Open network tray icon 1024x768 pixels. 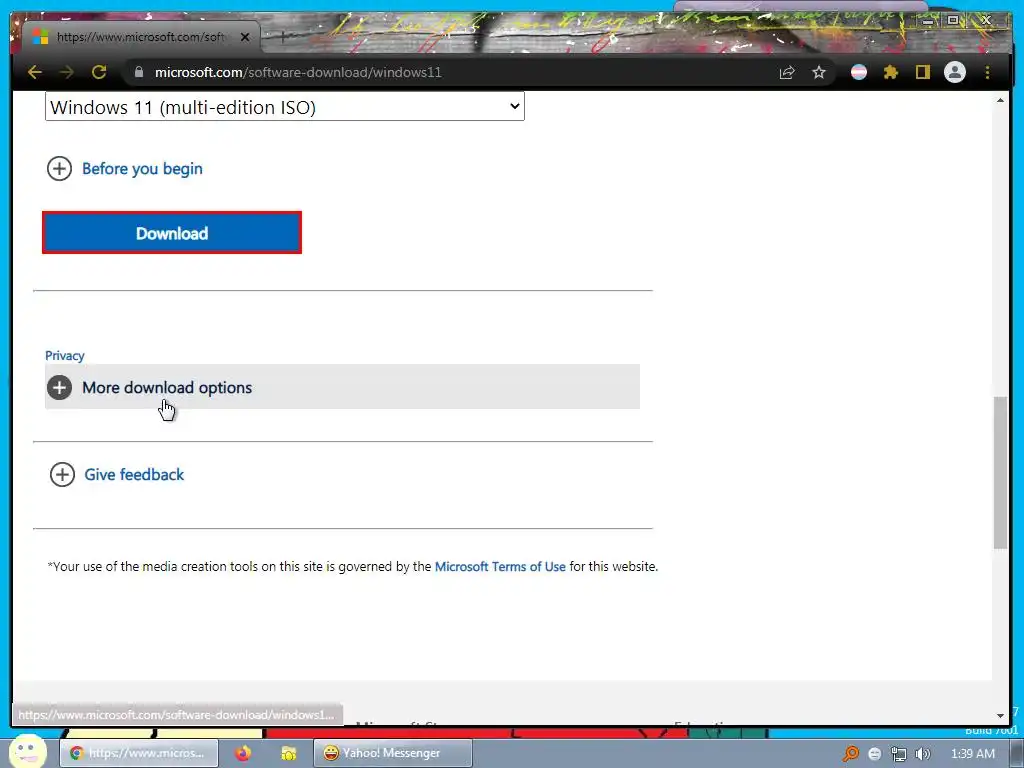point(899,754)
